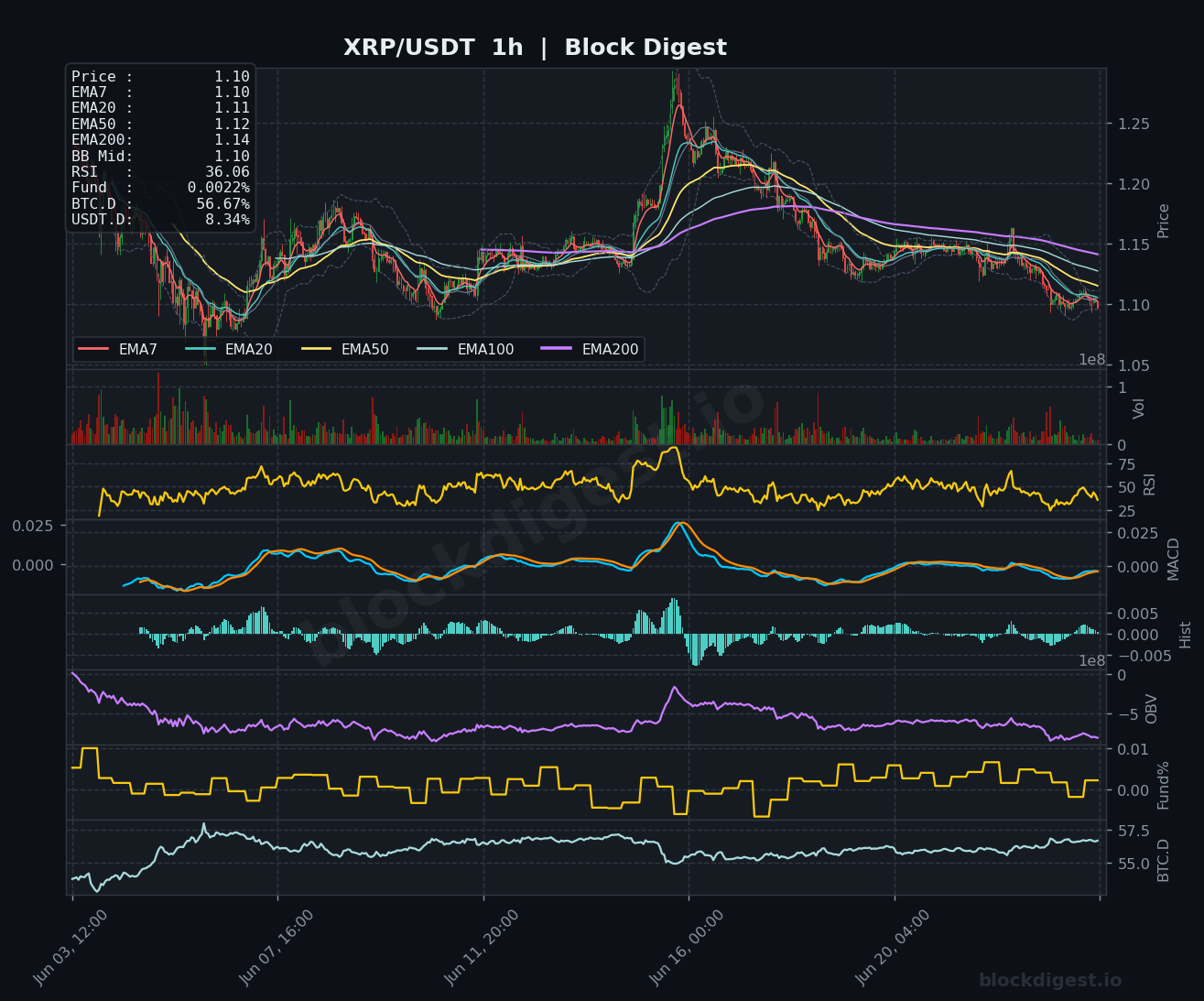The image size is (1204, 1001).
Task: Click the Hist axis label
Action: [1185, 635]
